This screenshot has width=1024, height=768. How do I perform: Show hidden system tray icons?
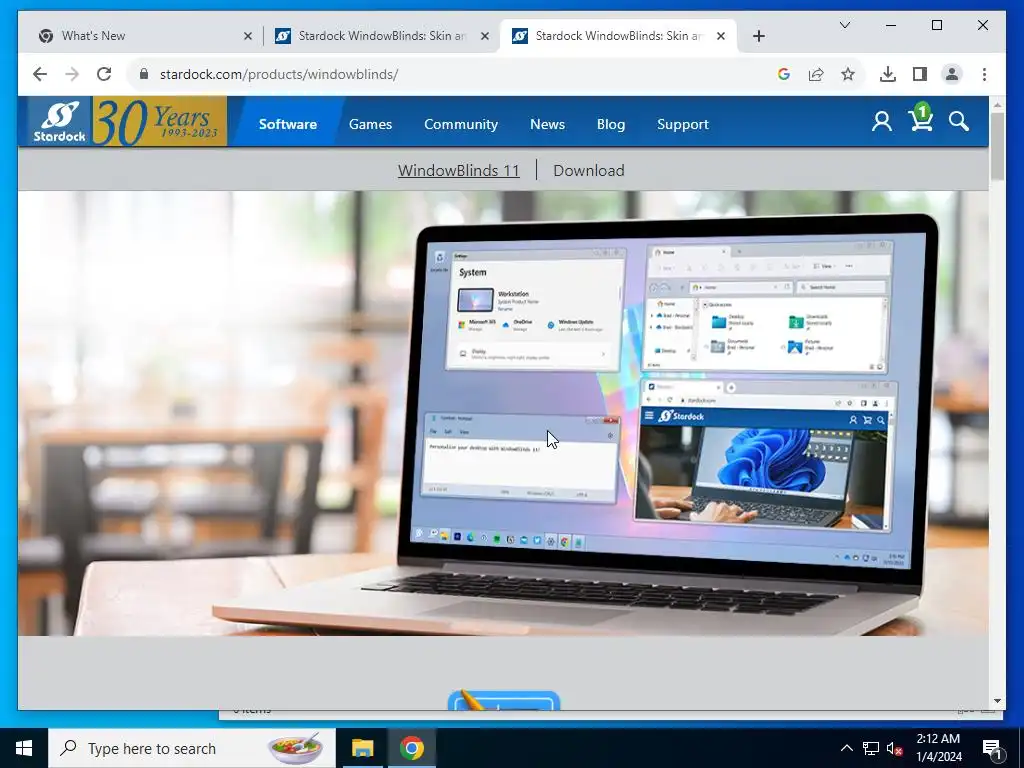[846, 748]
